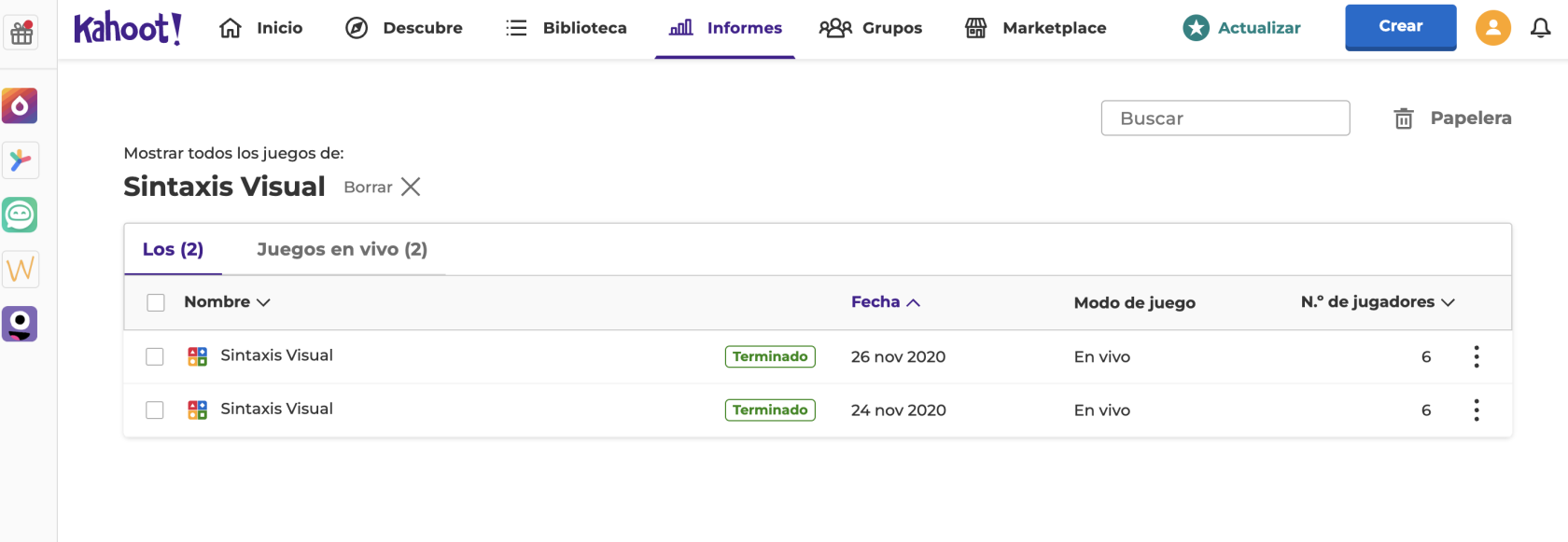1568x542 pixels.
Task: Open the purple-orange droplet app icon
Action: (20, 105)
